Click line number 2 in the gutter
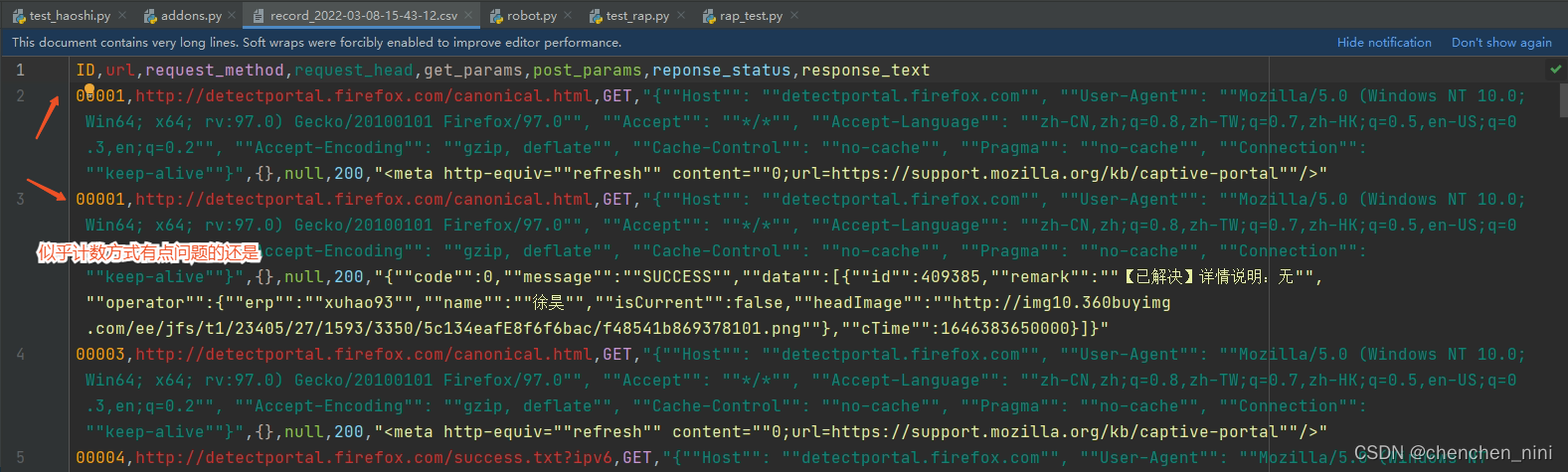The width and height of the screenshot is (1568, 472). tap(20, 96)
